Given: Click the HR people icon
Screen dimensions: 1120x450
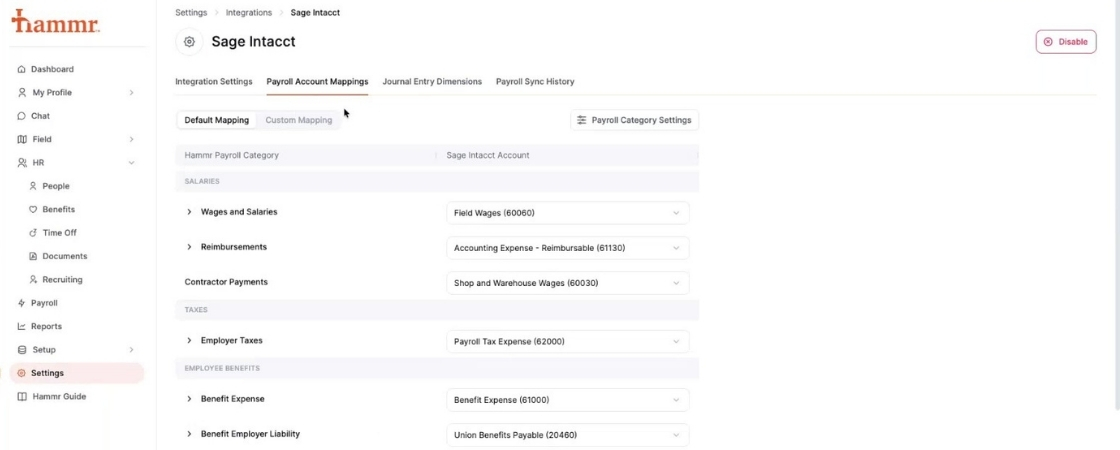Looking at the screenshot, I should click(x=21, y=163).
